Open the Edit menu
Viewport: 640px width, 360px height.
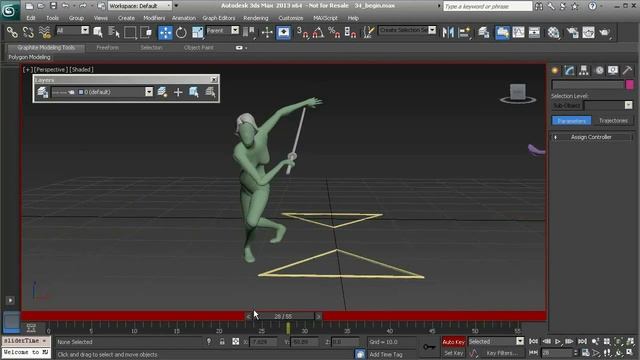click(31, 18)
